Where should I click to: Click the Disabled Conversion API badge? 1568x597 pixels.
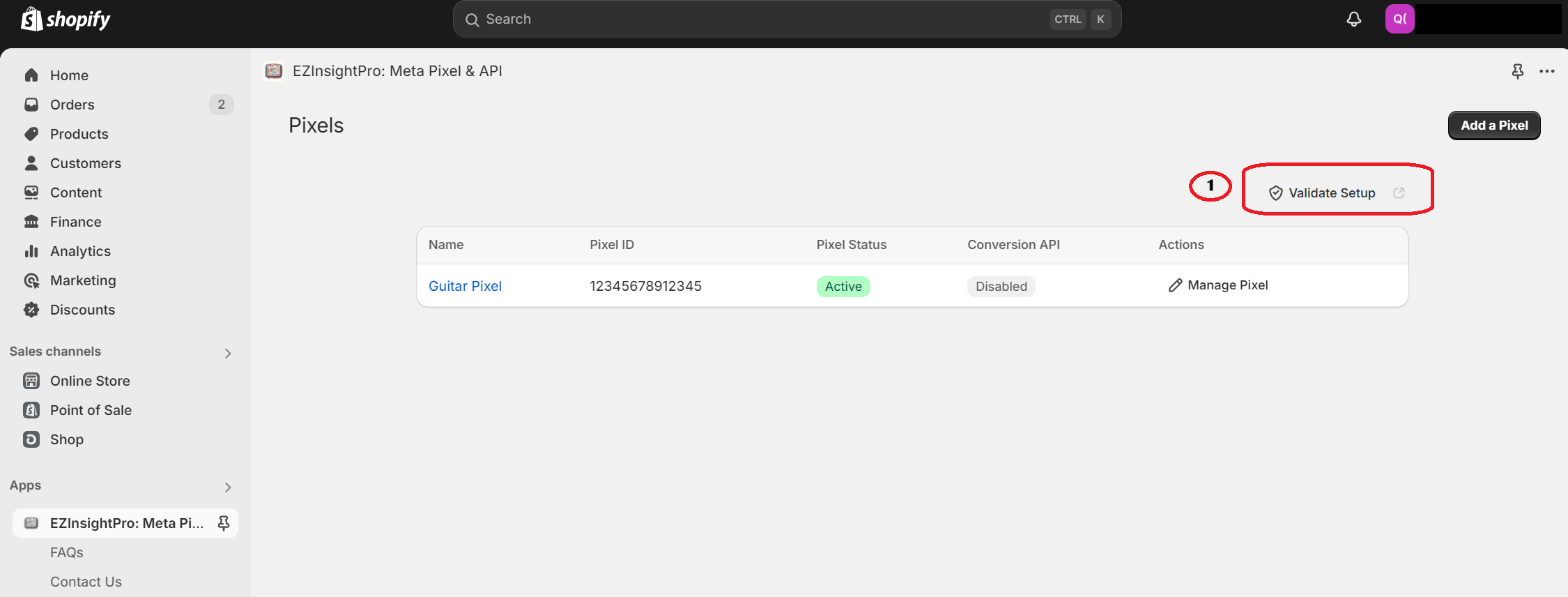click(x=1001, y=287)
